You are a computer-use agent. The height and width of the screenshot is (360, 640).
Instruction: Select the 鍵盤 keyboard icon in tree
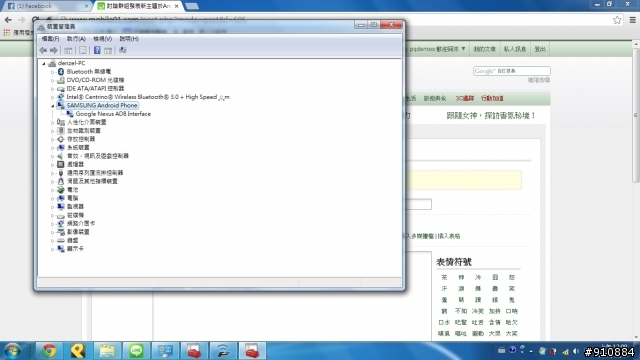(x=61, y=240)
